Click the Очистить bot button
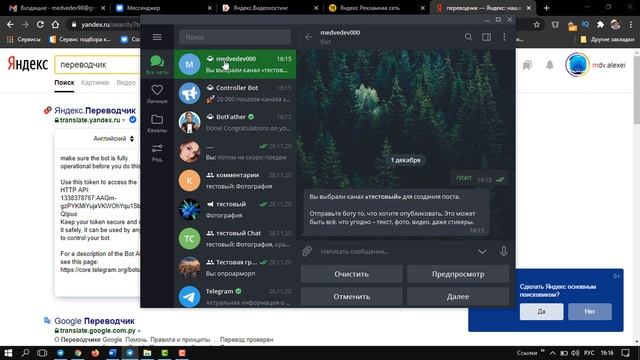Viewport: 640px width, 360px height. [x=351, y=274]
